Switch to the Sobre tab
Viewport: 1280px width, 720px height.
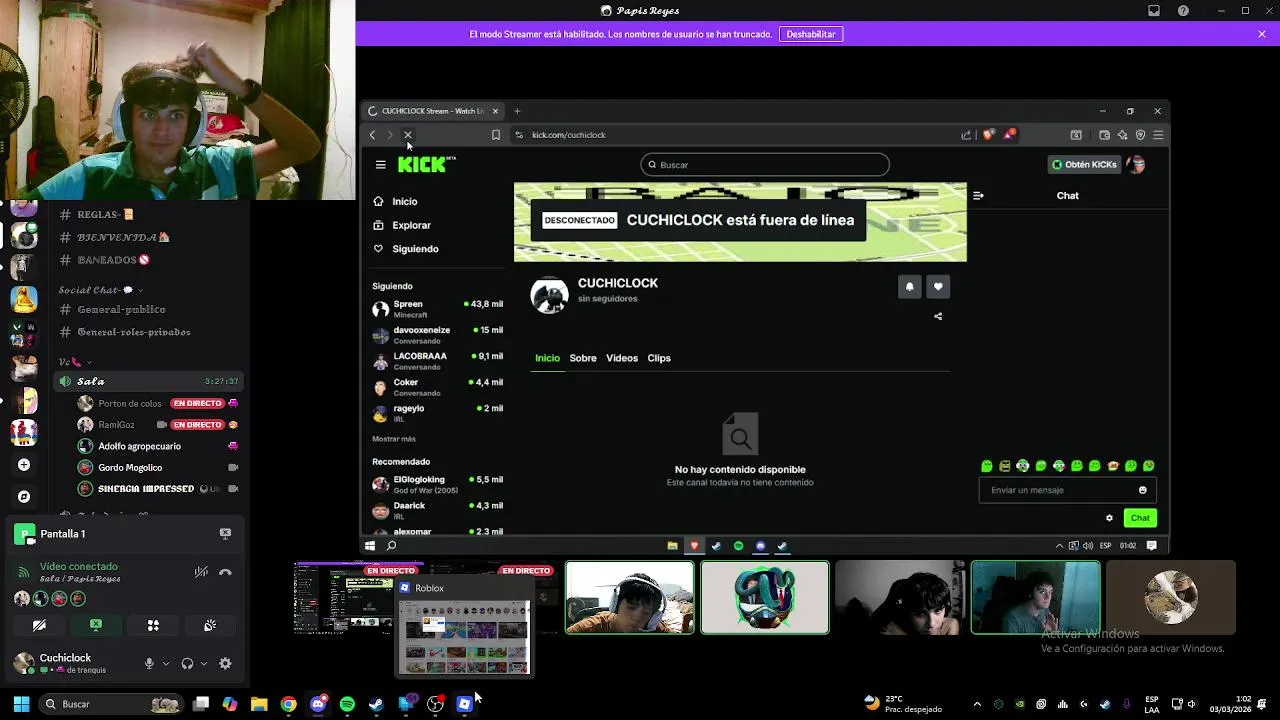pos(583,358)
